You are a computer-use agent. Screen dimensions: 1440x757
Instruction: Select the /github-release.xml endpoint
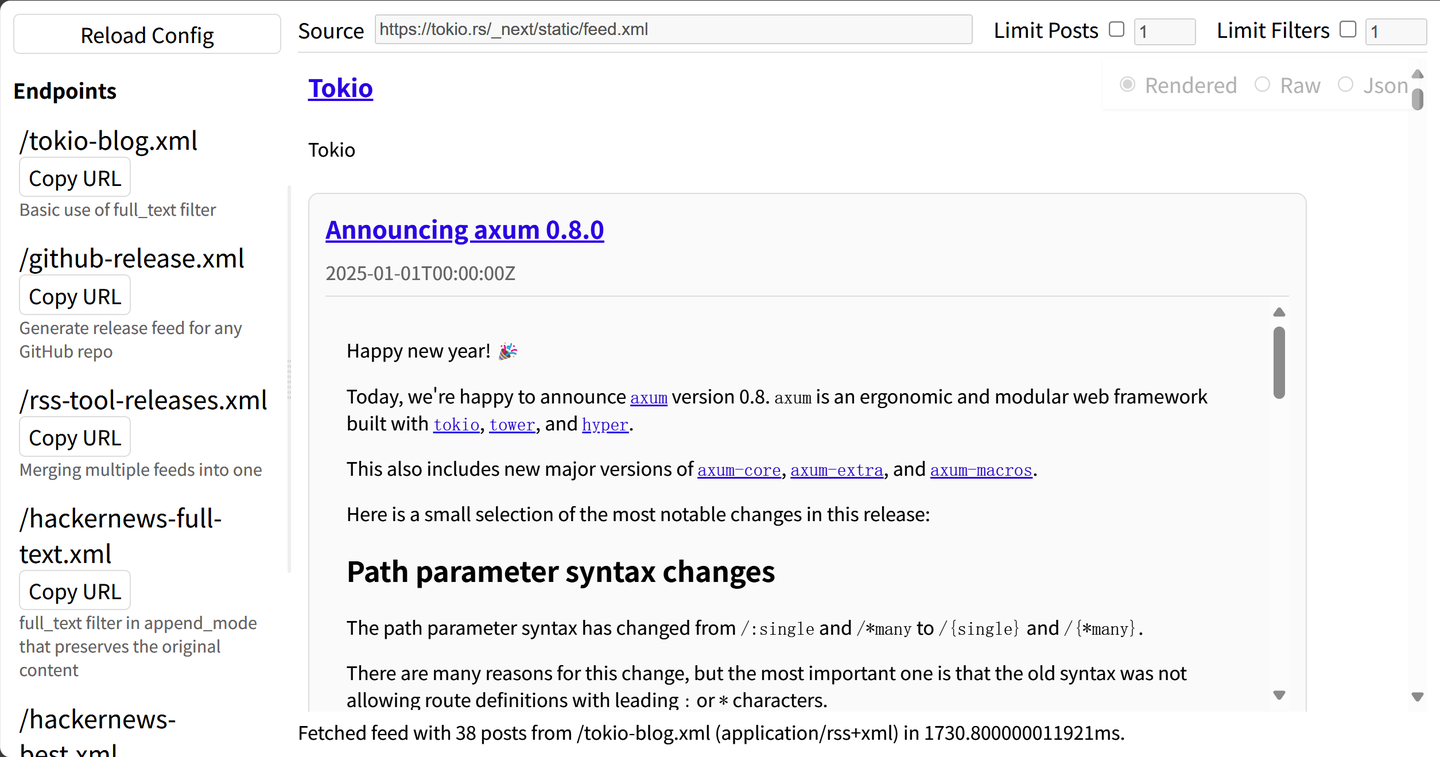coord(132,258)
